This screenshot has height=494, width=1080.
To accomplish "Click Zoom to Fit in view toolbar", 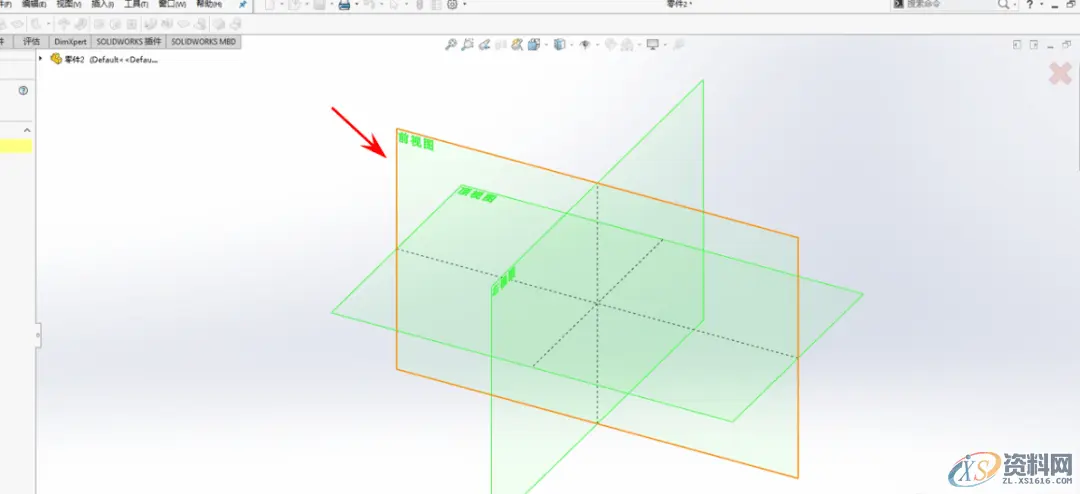I will click(451, 45).
